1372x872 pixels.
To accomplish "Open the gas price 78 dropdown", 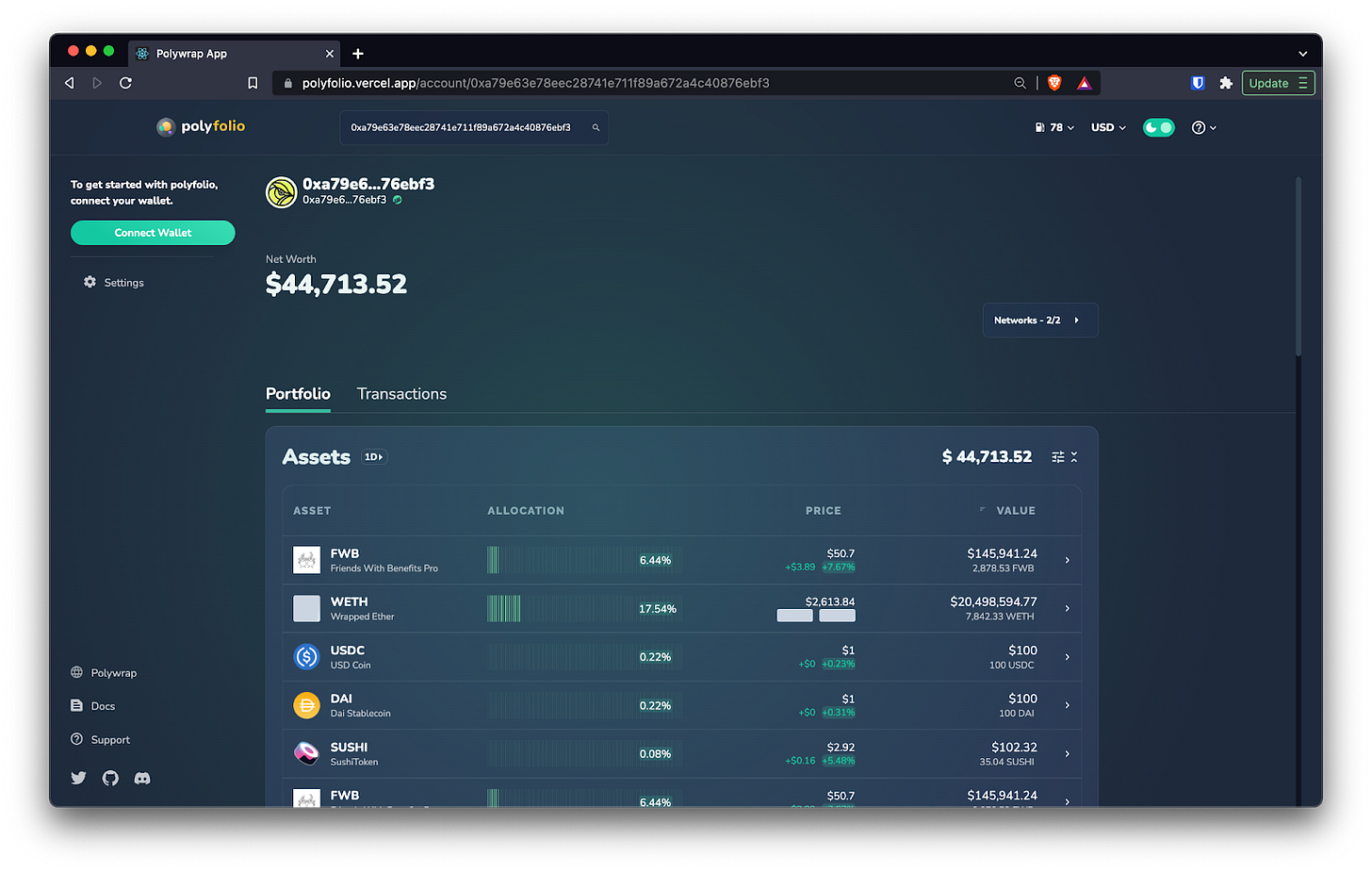I will click(x=1054, y=127).
